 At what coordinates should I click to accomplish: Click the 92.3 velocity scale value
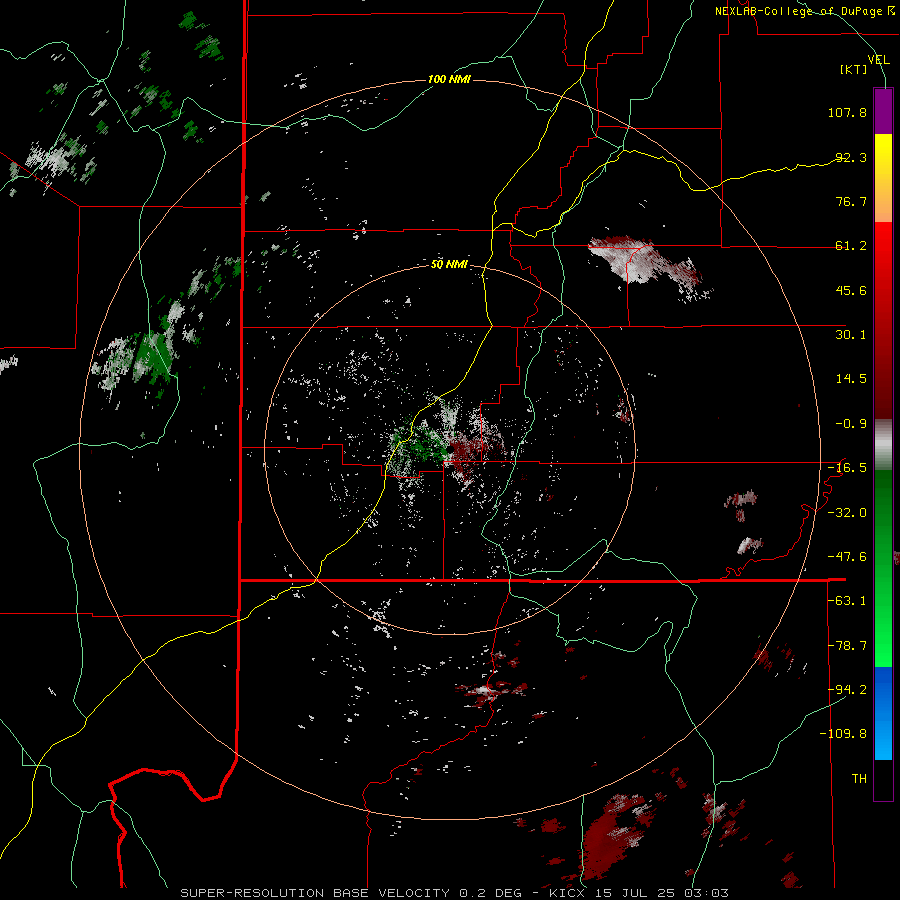coord(851,157)
